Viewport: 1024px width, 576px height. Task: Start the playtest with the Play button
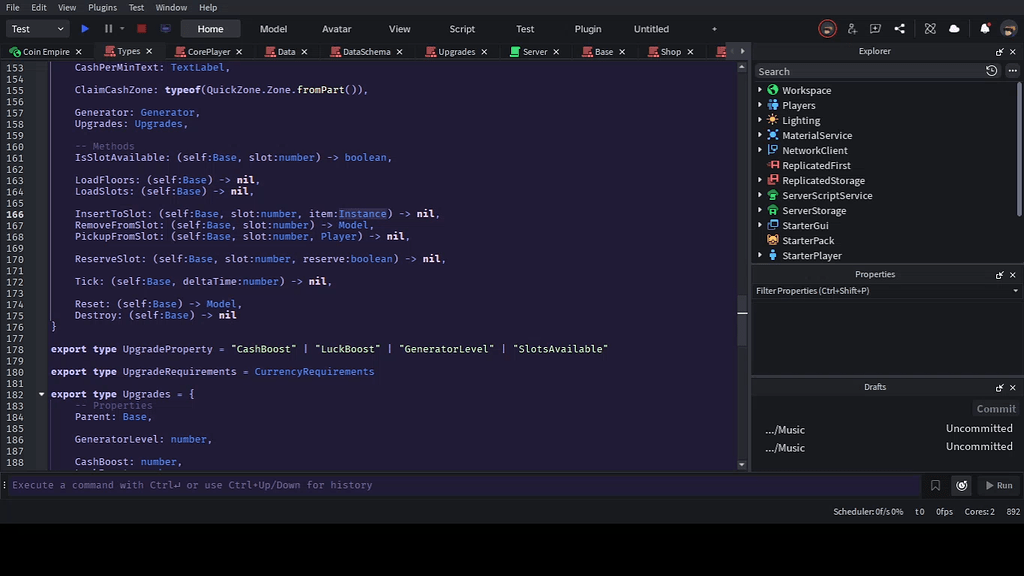pyautogui.click(x=85, y=29)
